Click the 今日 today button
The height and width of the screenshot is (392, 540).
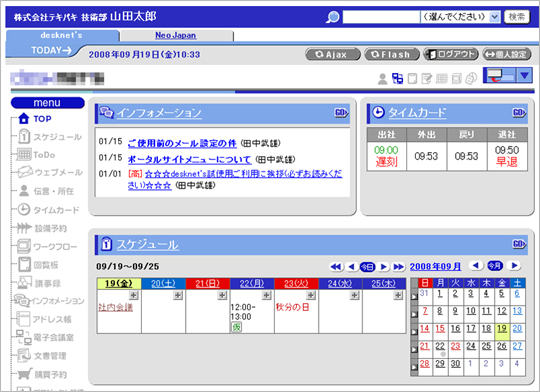(x=367, y=267)
